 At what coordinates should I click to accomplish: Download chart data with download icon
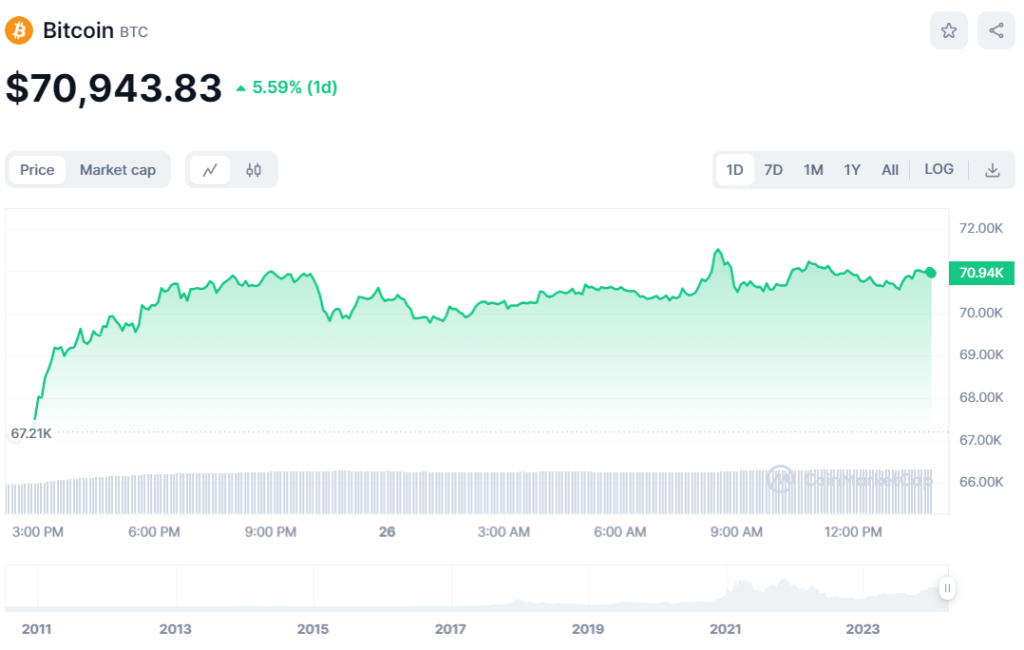pos(992,170)
